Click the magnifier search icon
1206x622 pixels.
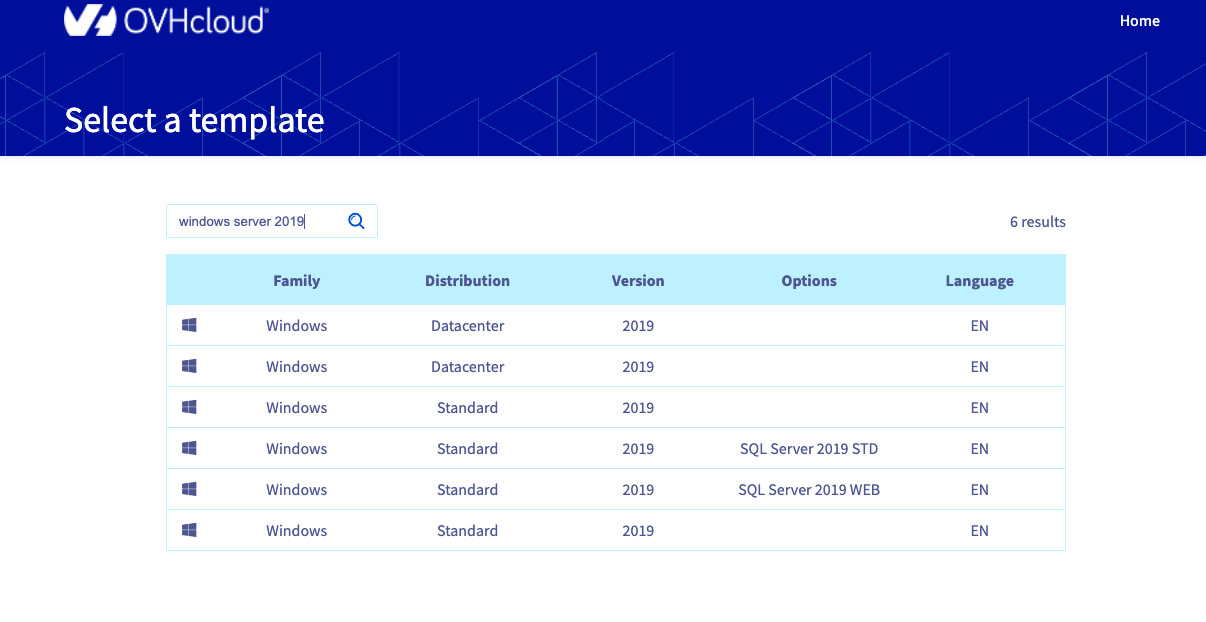356,221
